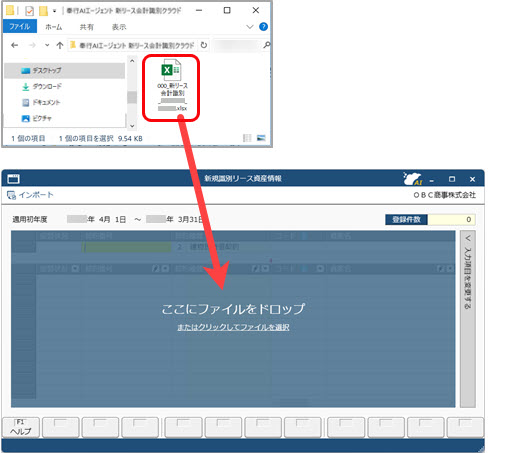531x453 pixels.
Task: Click the Explorer help question mark icon
Action: (x=263, y=27)
